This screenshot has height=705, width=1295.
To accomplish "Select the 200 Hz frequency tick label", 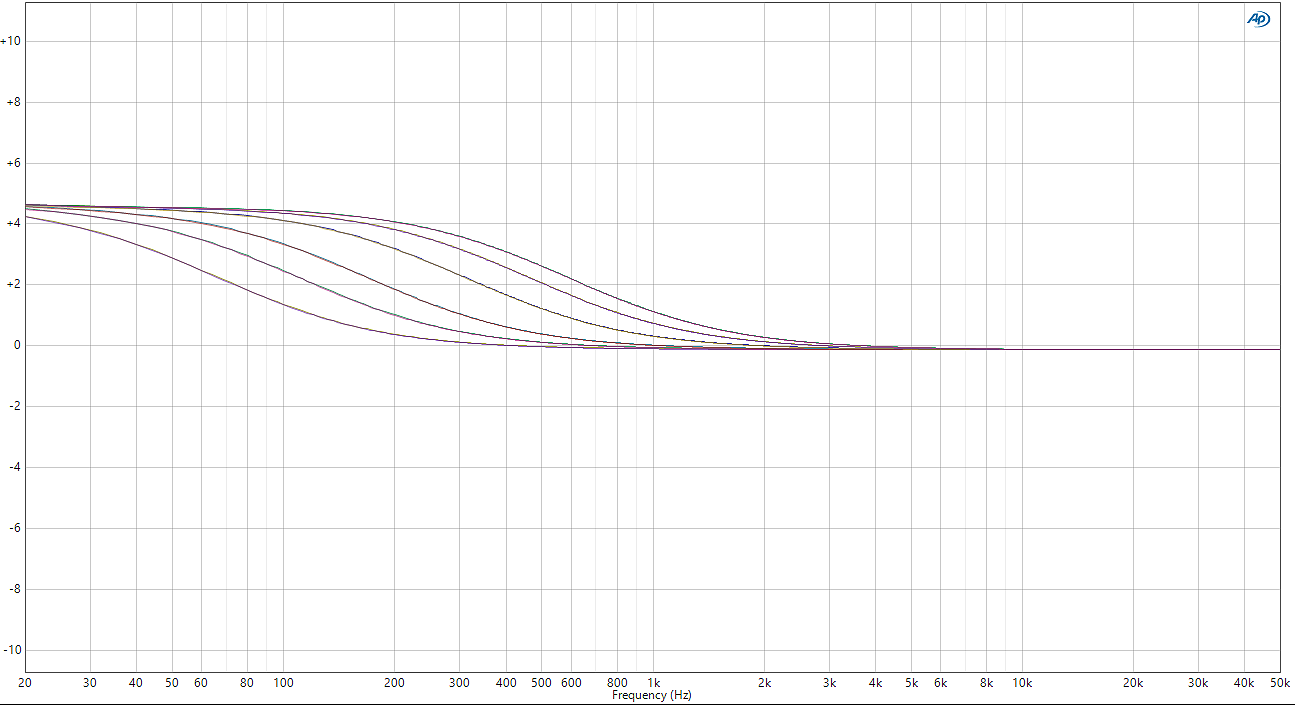I will coord(394,683).
